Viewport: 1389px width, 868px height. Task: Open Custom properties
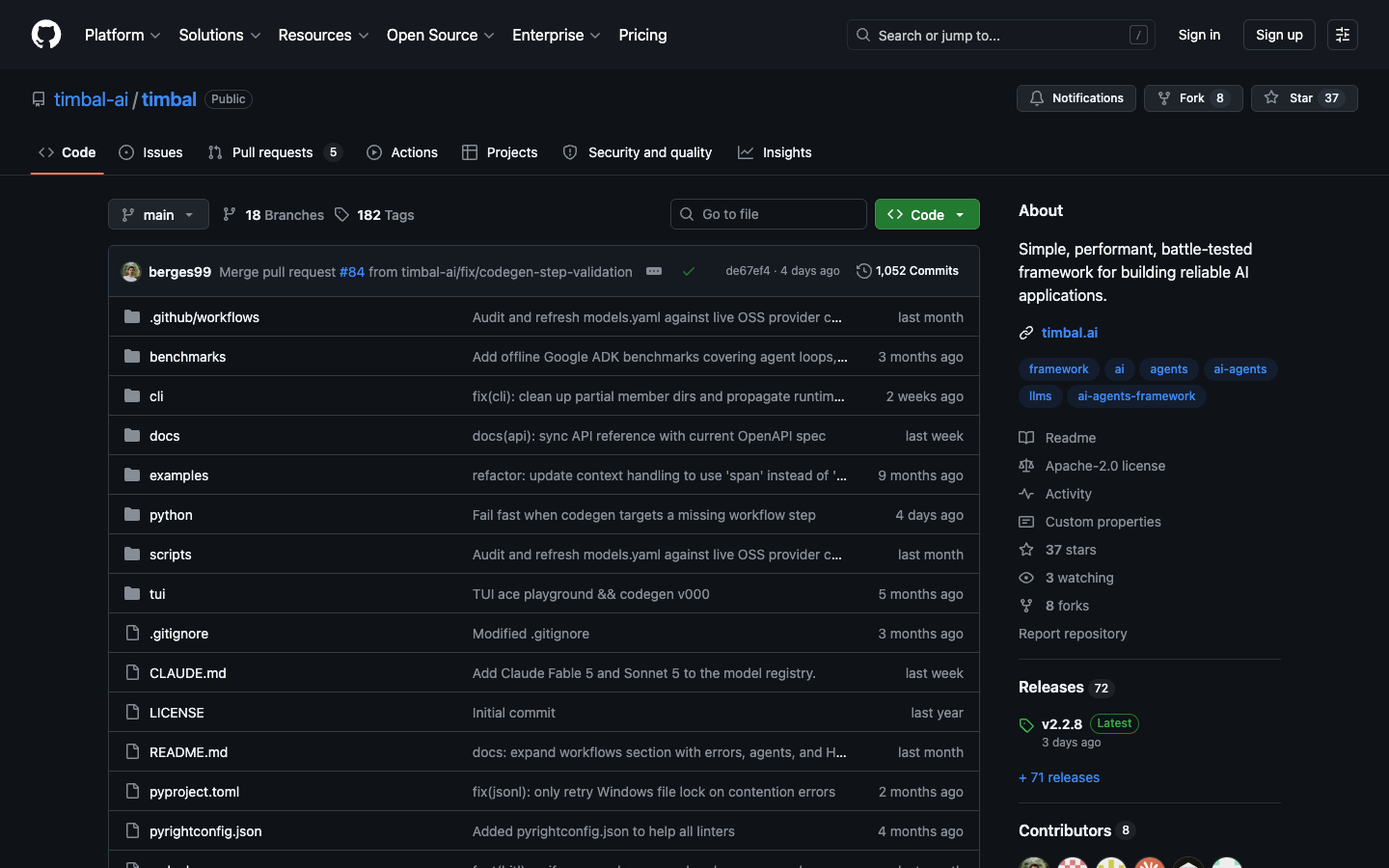(x=1103, y=522)
